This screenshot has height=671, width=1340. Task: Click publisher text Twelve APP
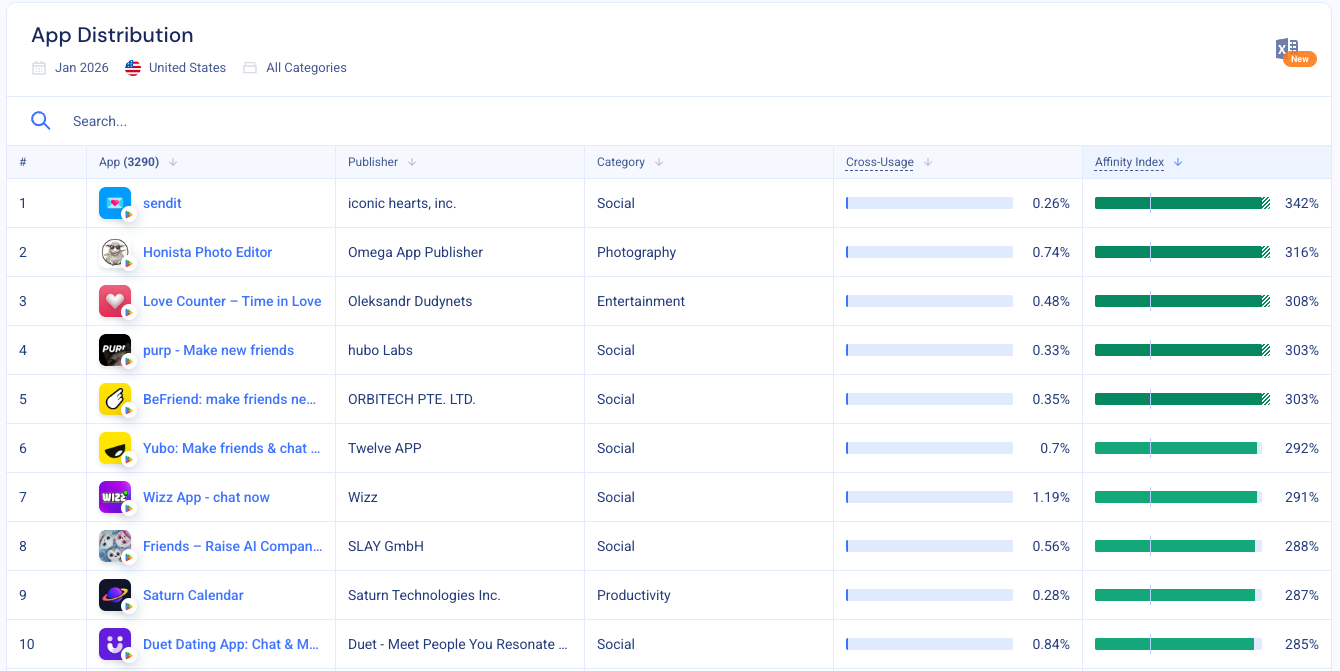click(x=384, y=448)
